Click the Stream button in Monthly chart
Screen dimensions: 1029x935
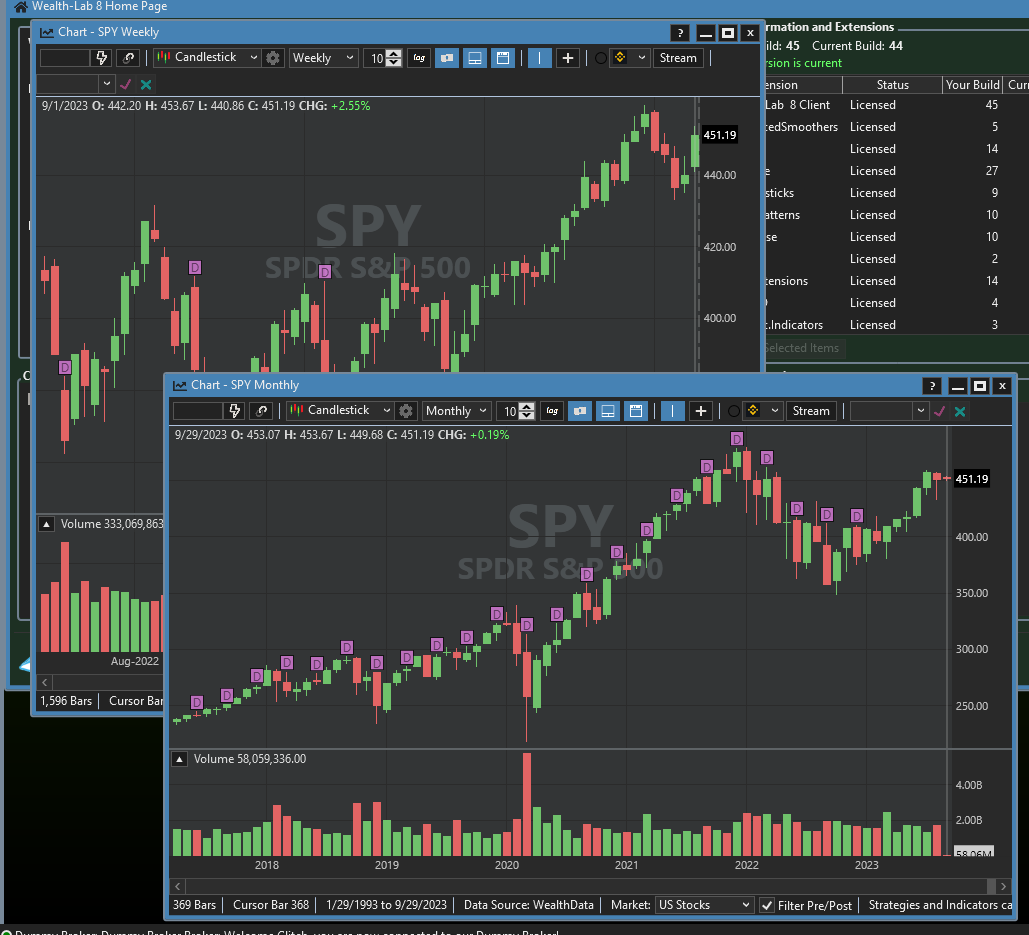tap(810, 411)
